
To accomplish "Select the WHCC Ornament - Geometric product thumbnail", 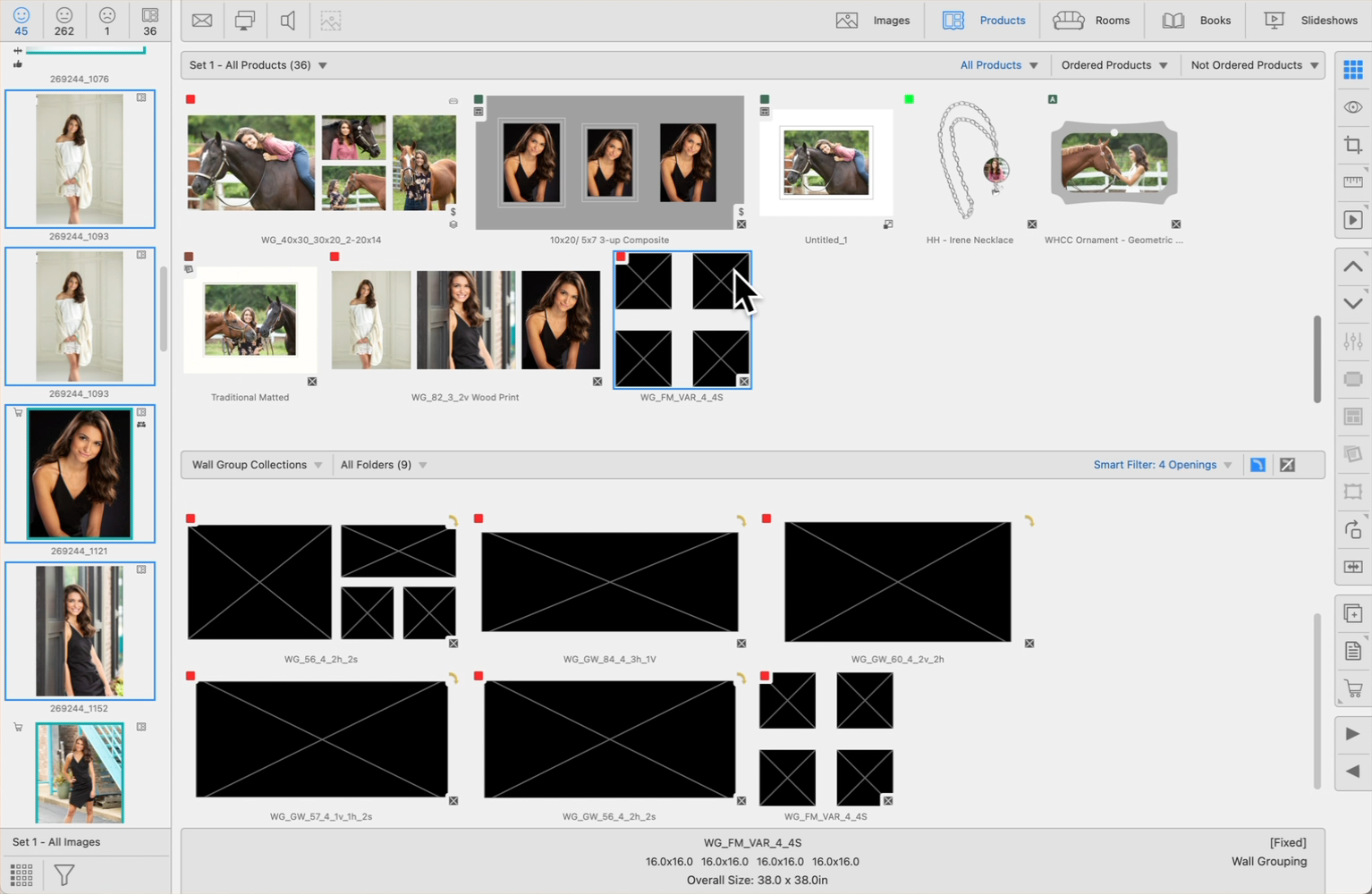I will pyautogui.click(x=1114, y=163).
